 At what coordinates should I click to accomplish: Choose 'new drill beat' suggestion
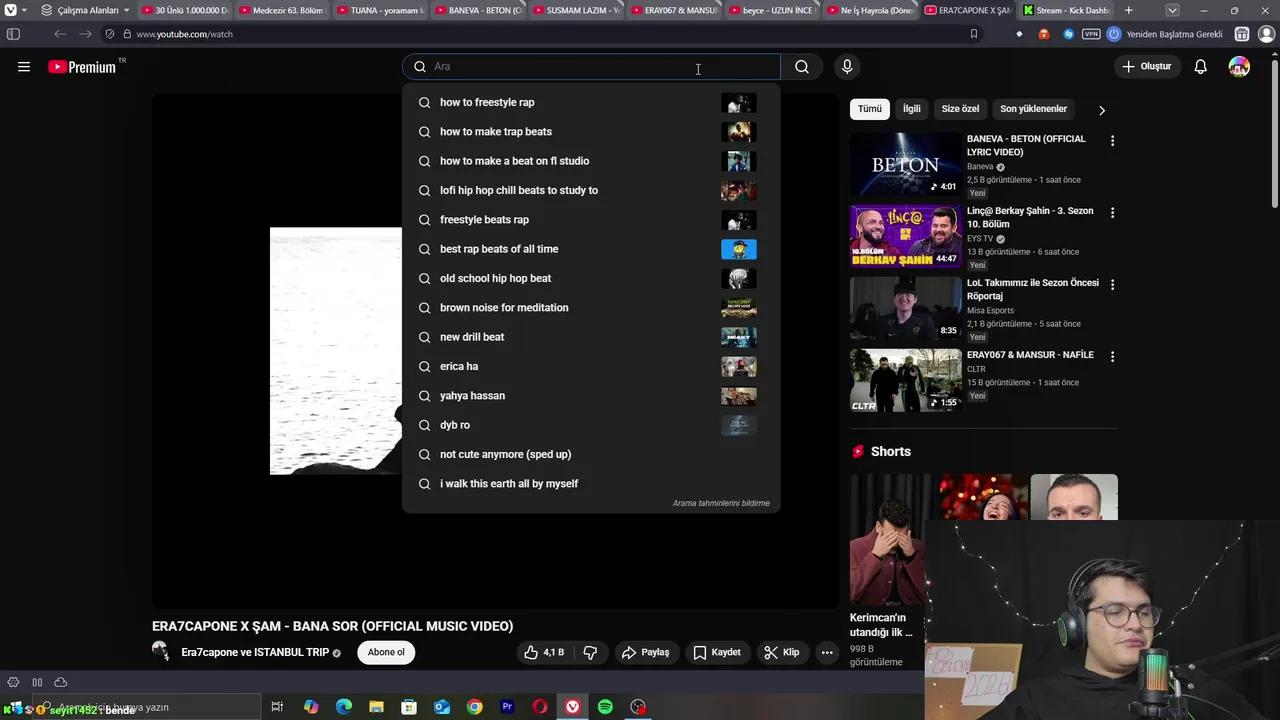[591, 337]
